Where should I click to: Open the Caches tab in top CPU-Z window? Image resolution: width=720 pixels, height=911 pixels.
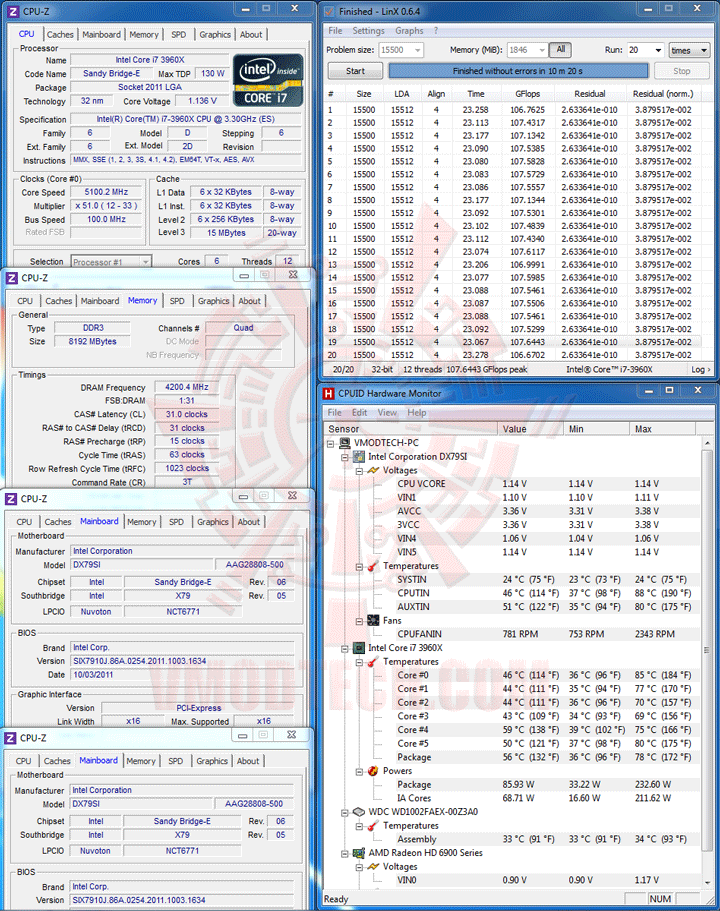60,35
